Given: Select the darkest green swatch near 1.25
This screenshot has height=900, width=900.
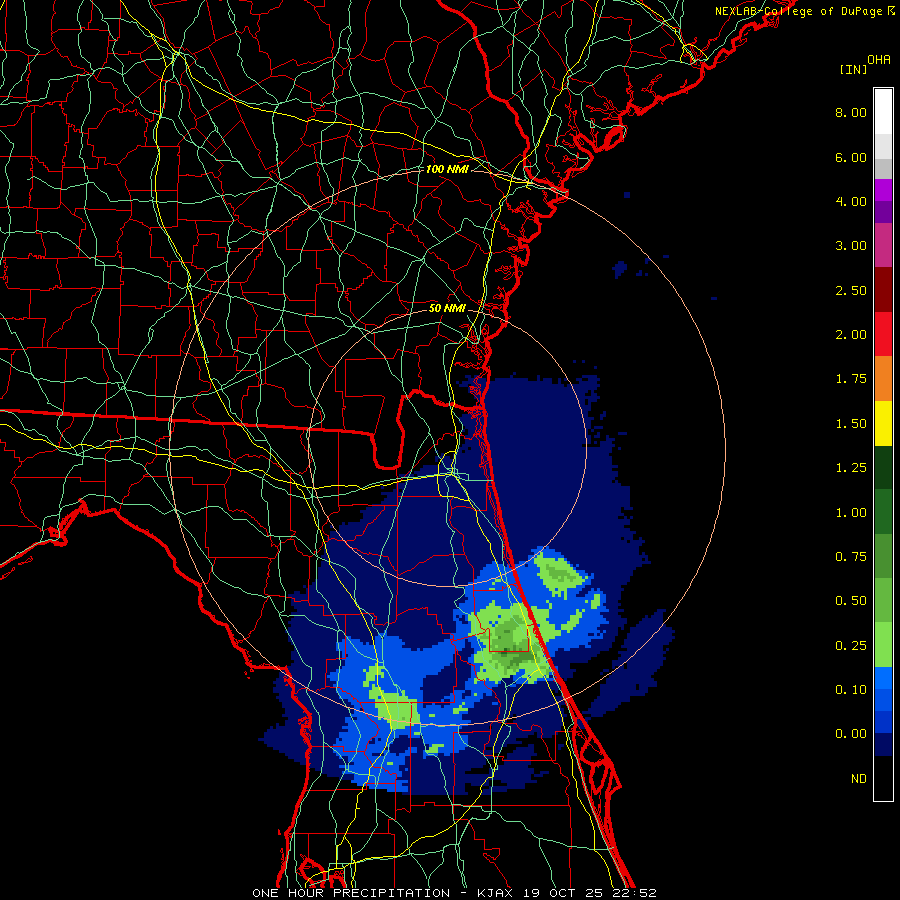Looking at the screenshot, I should (883, 467).
